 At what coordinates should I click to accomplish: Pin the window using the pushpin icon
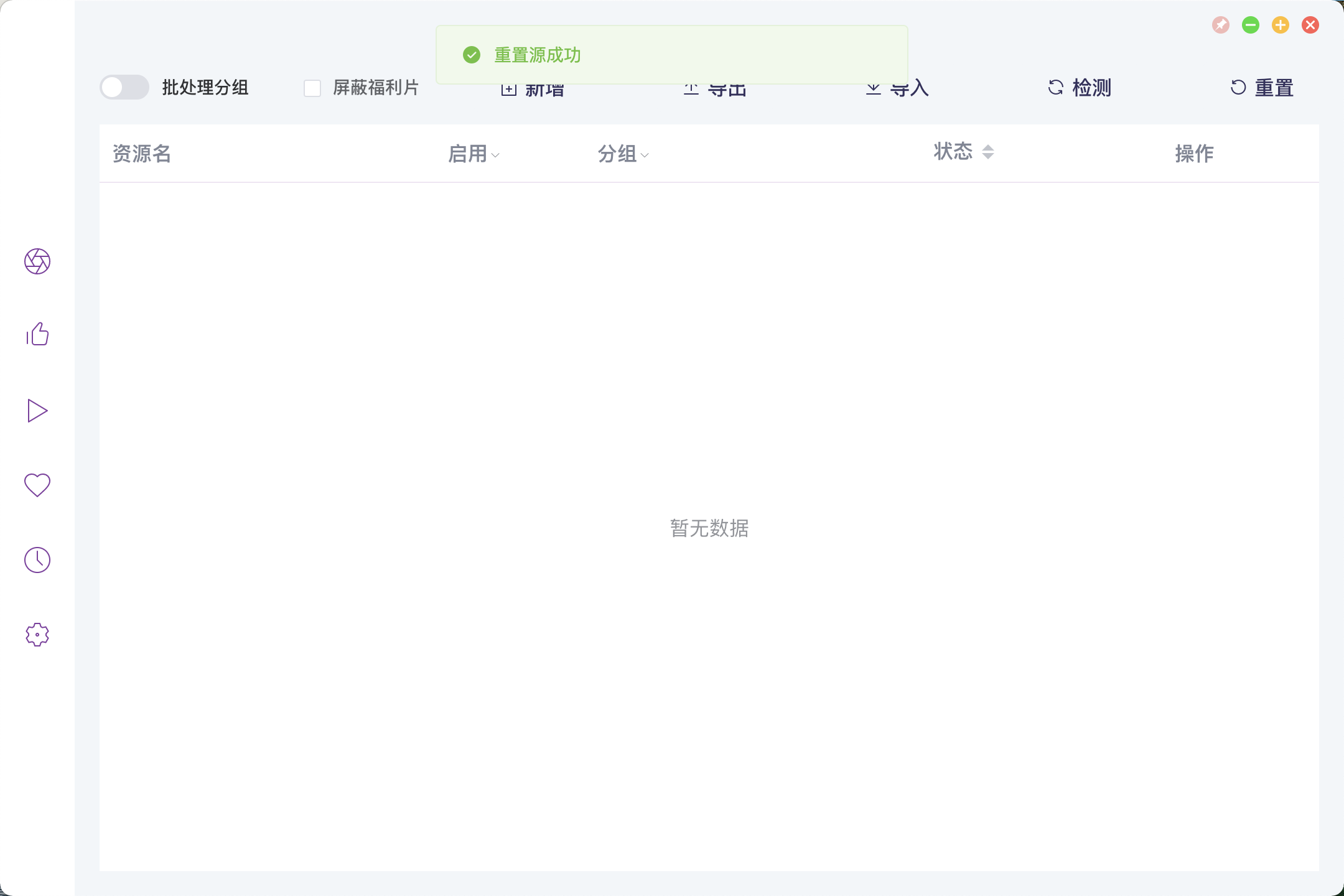click(x=1222, y=25)
